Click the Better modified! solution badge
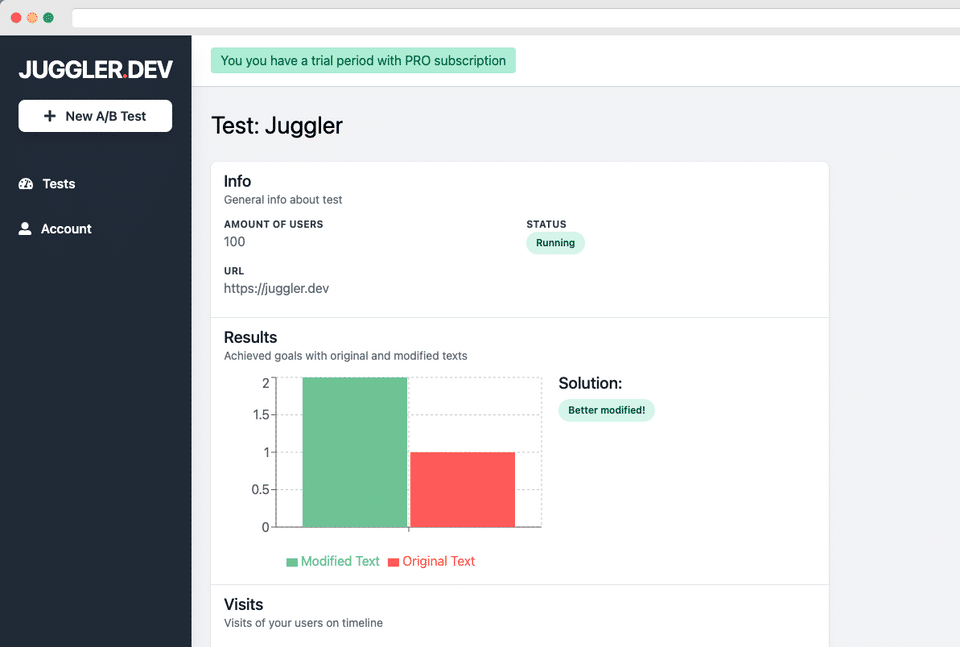 coord(606,410)
